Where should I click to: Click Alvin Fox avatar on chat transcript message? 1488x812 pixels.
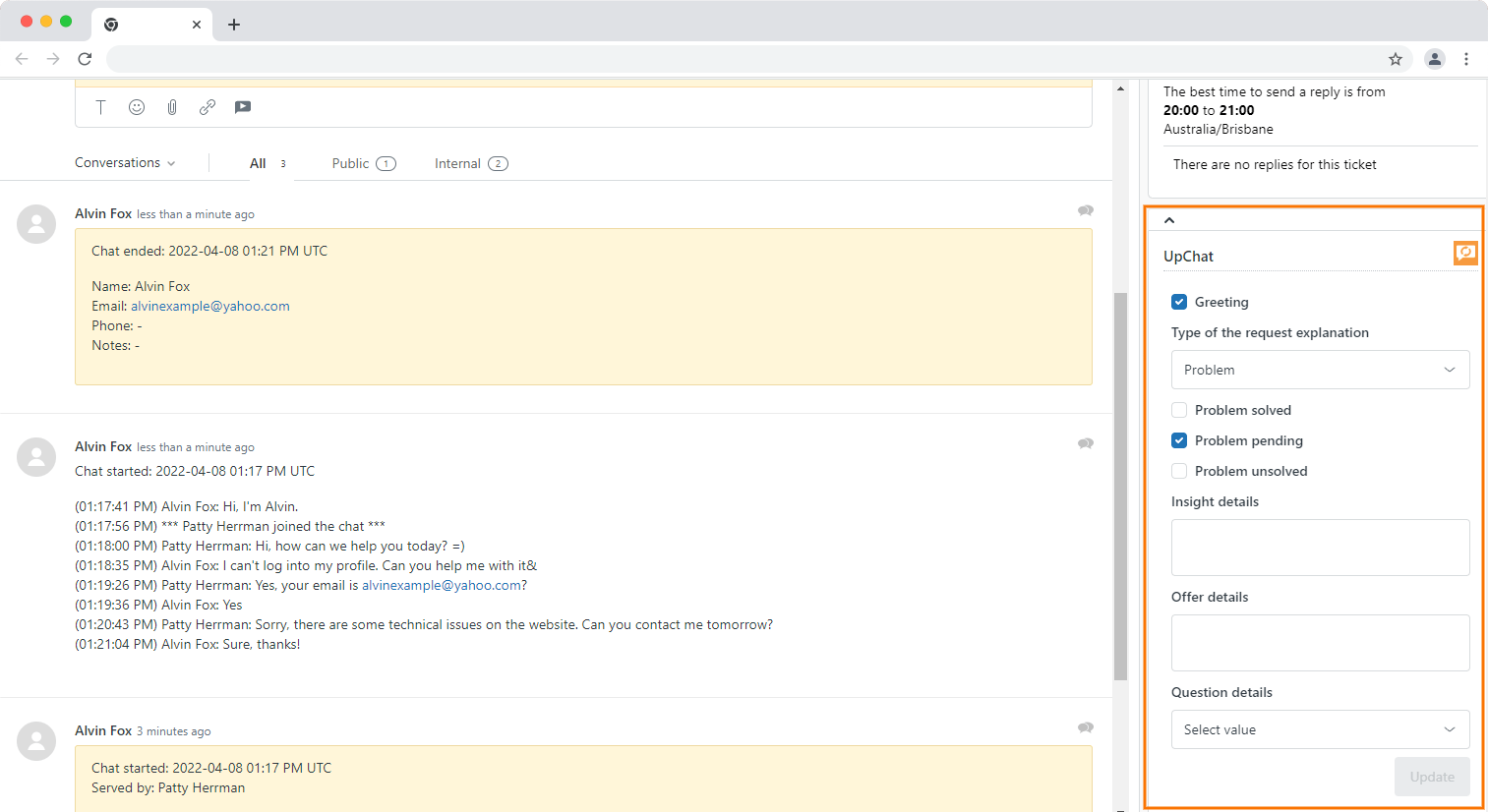[36, 457]
